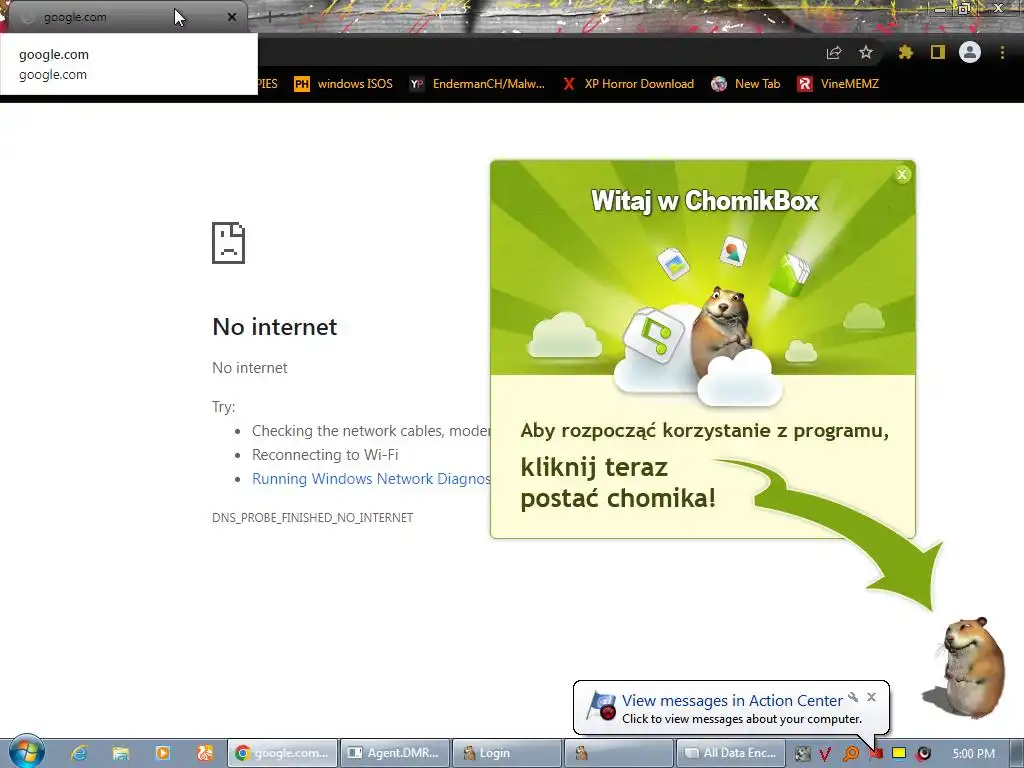Click the round speaker tray icon
The height and width of the screenshot is (768, 1024).
pyautogui.click(x=923, y=754)
